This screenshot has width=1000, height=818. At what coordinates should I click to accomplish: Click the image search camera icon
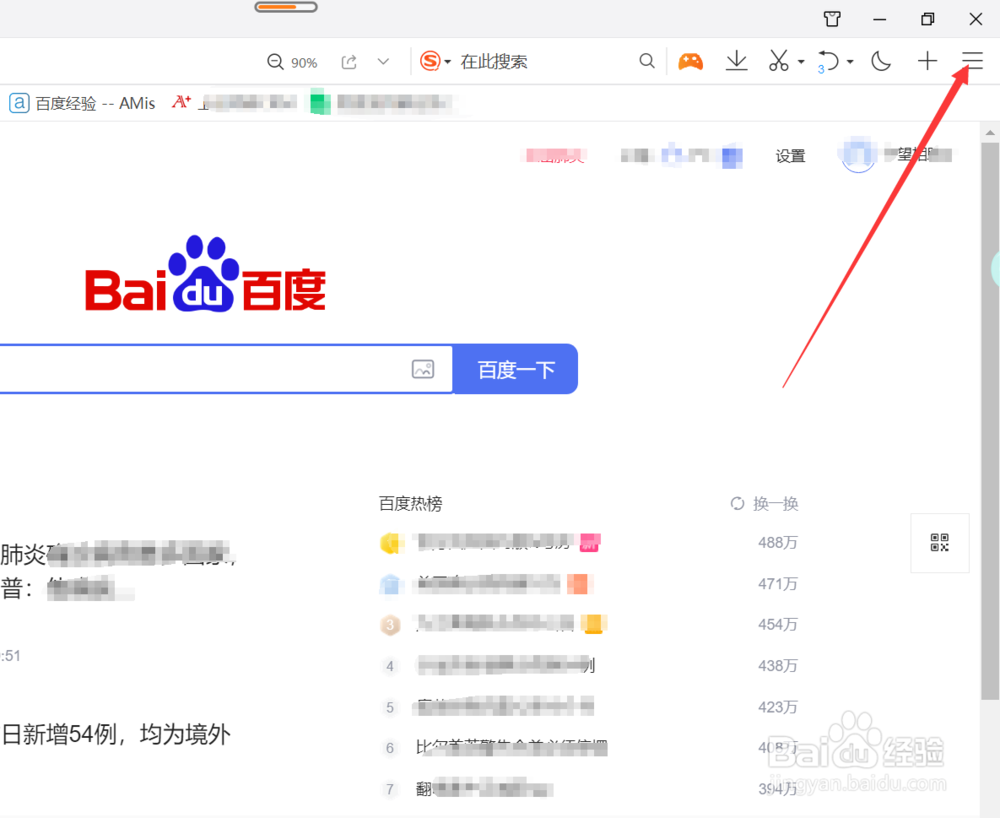(423, 369)
